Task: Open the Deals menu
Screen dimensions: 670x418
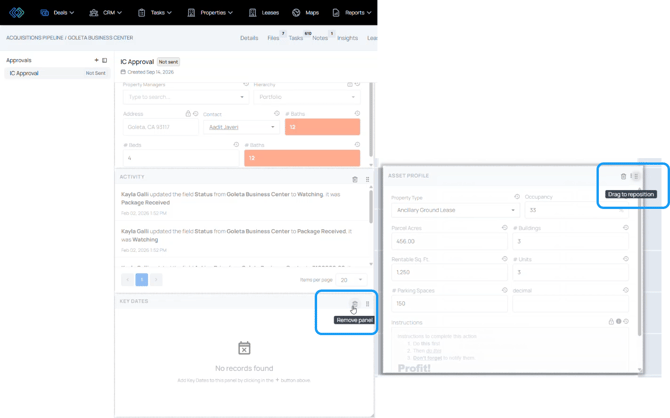Action: [x=57, y=12]
